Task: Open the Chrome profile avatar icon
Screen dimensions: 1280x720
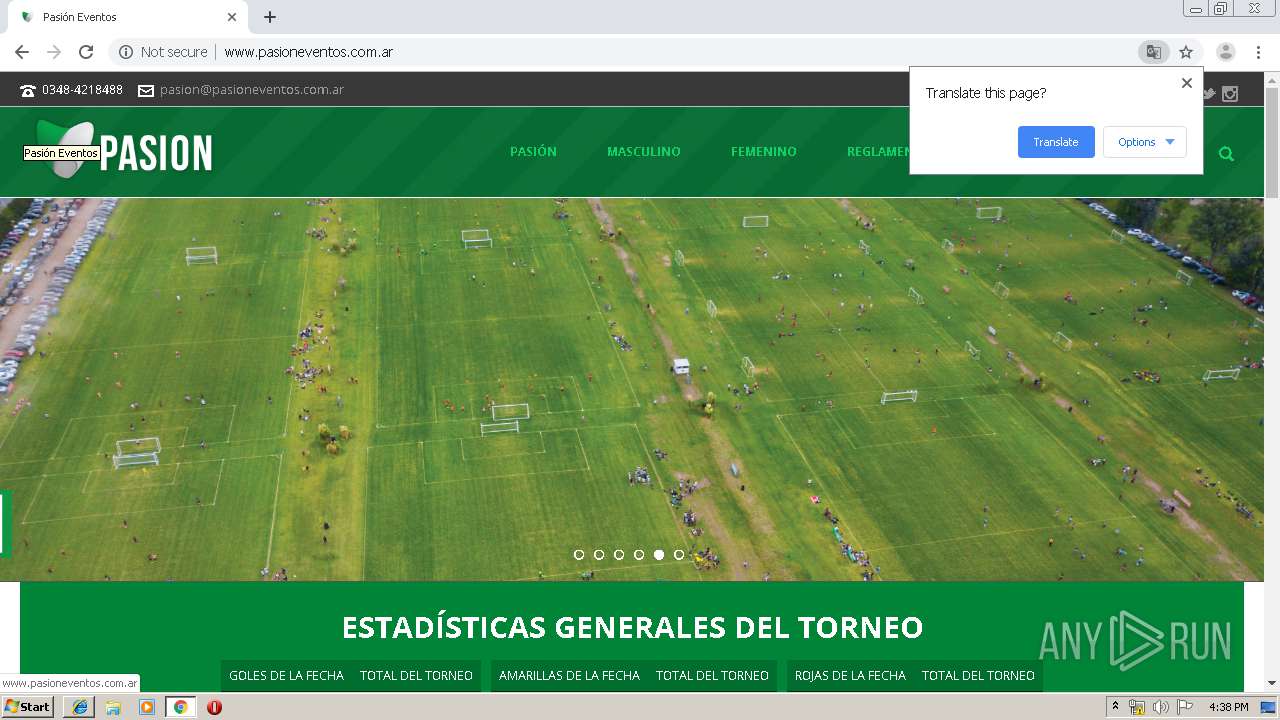Action: tap(1226, 52)
